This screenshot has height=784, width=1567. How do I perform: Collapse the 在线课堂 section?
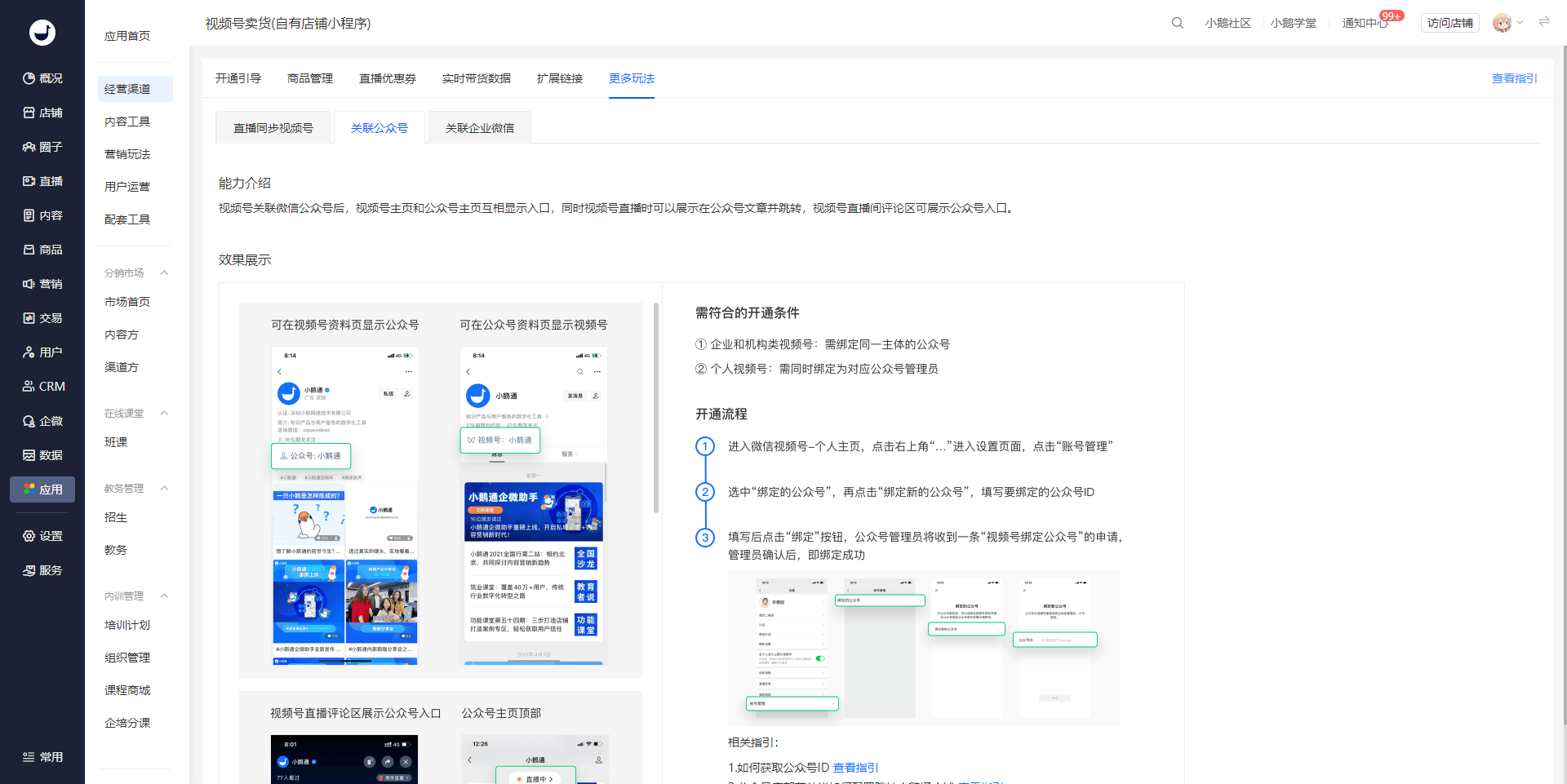(164, 413)
